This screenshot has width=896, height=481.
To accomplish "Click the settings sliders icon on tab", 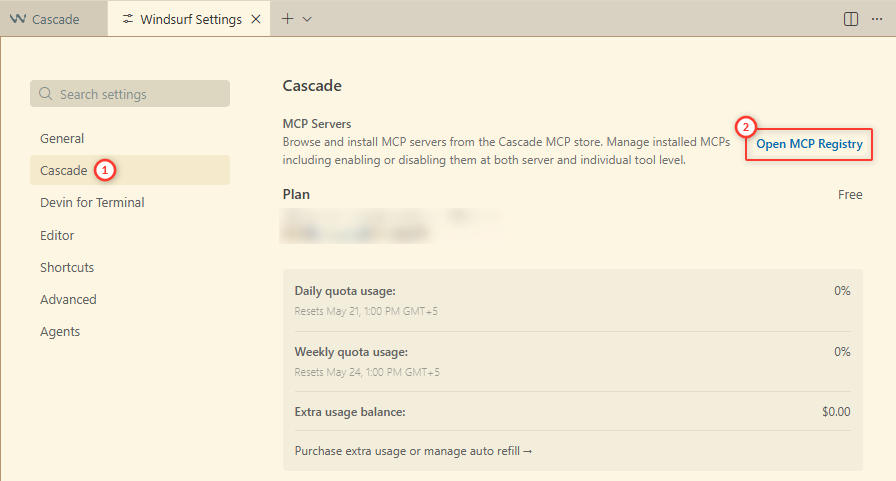I will 128,19.
